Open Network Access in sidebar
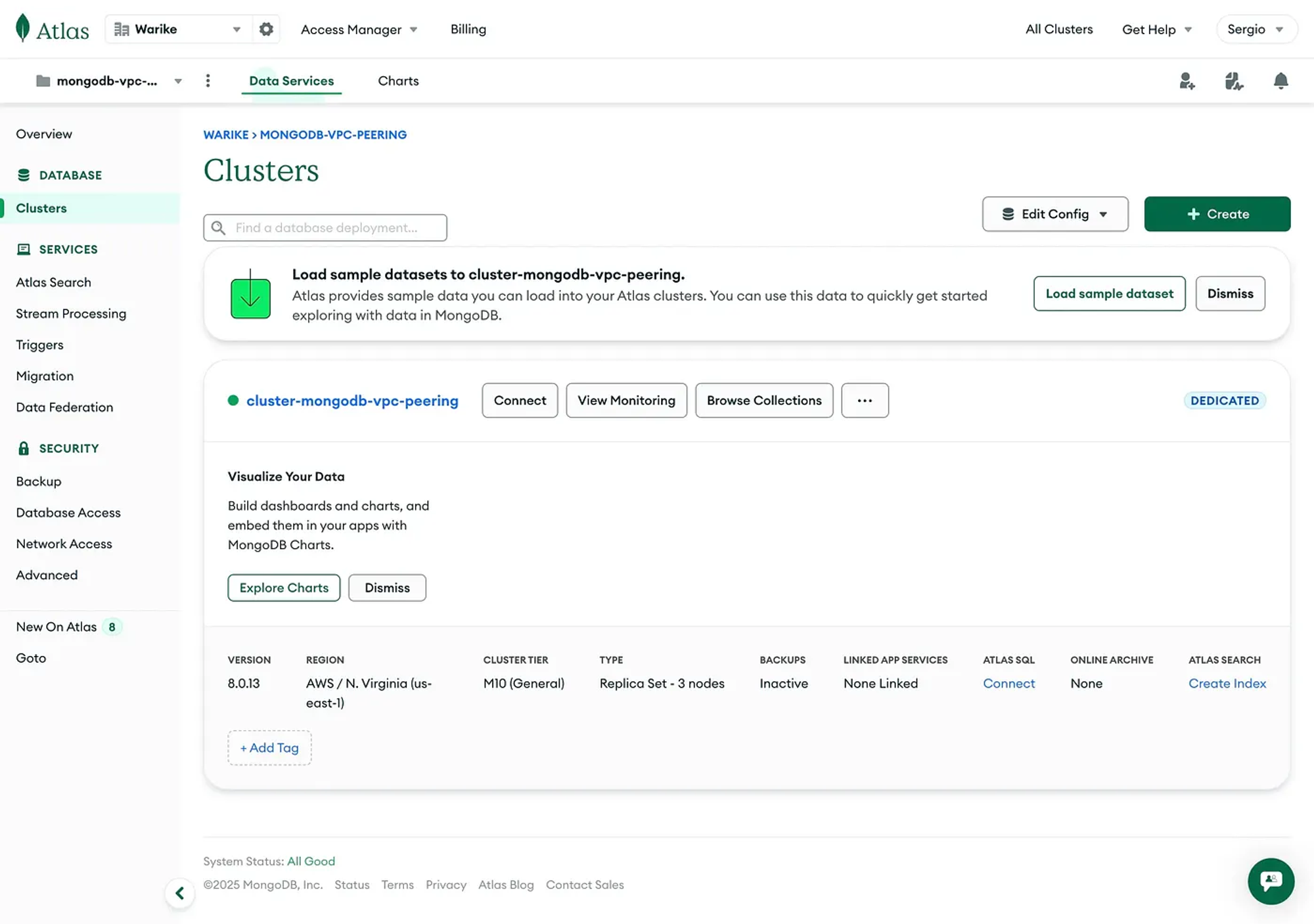This screenshot has width=1314, height=924. point(64,544)
